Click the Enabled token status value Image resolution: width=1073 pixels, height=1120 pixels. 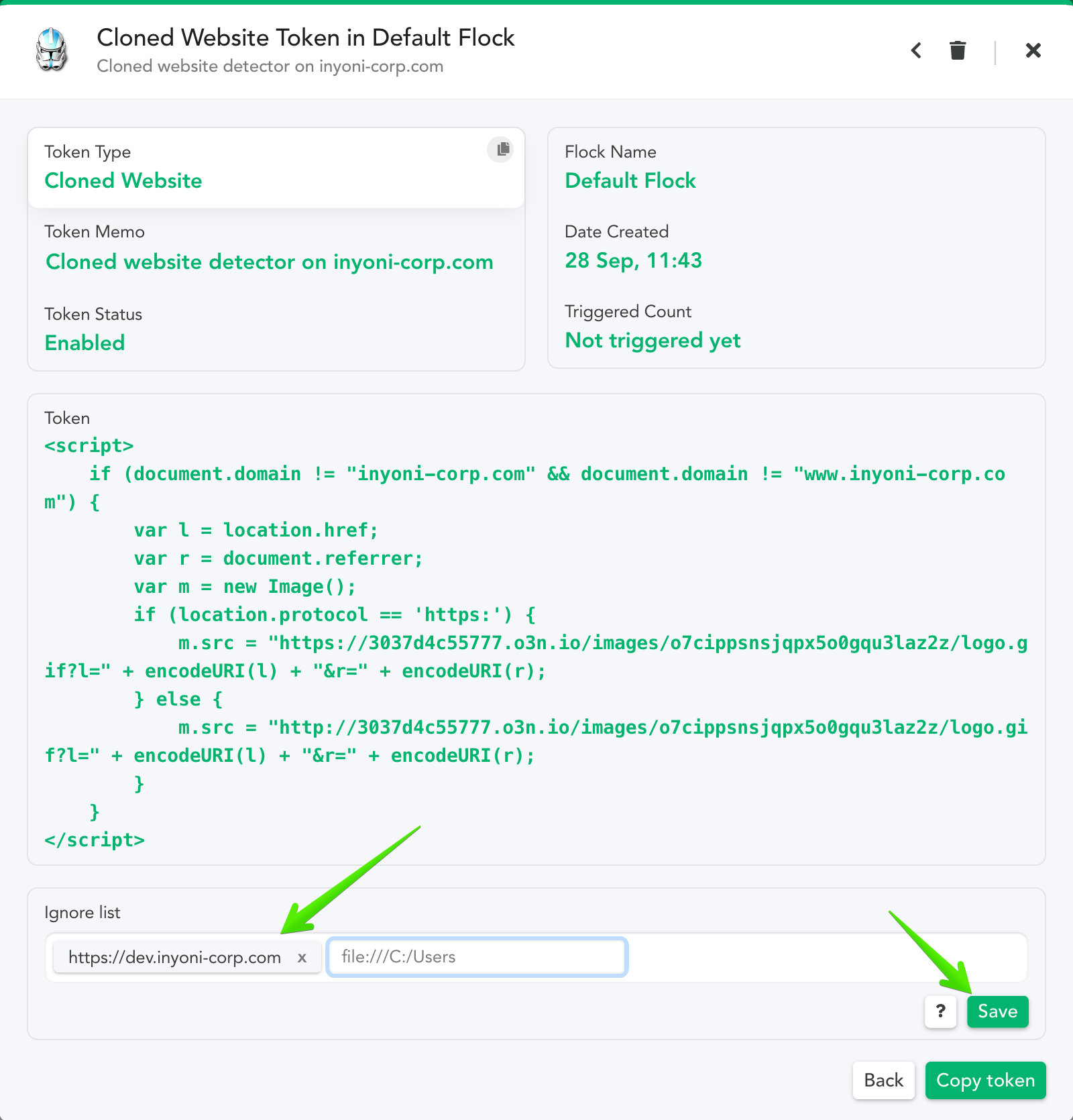(x=85, y=343)
